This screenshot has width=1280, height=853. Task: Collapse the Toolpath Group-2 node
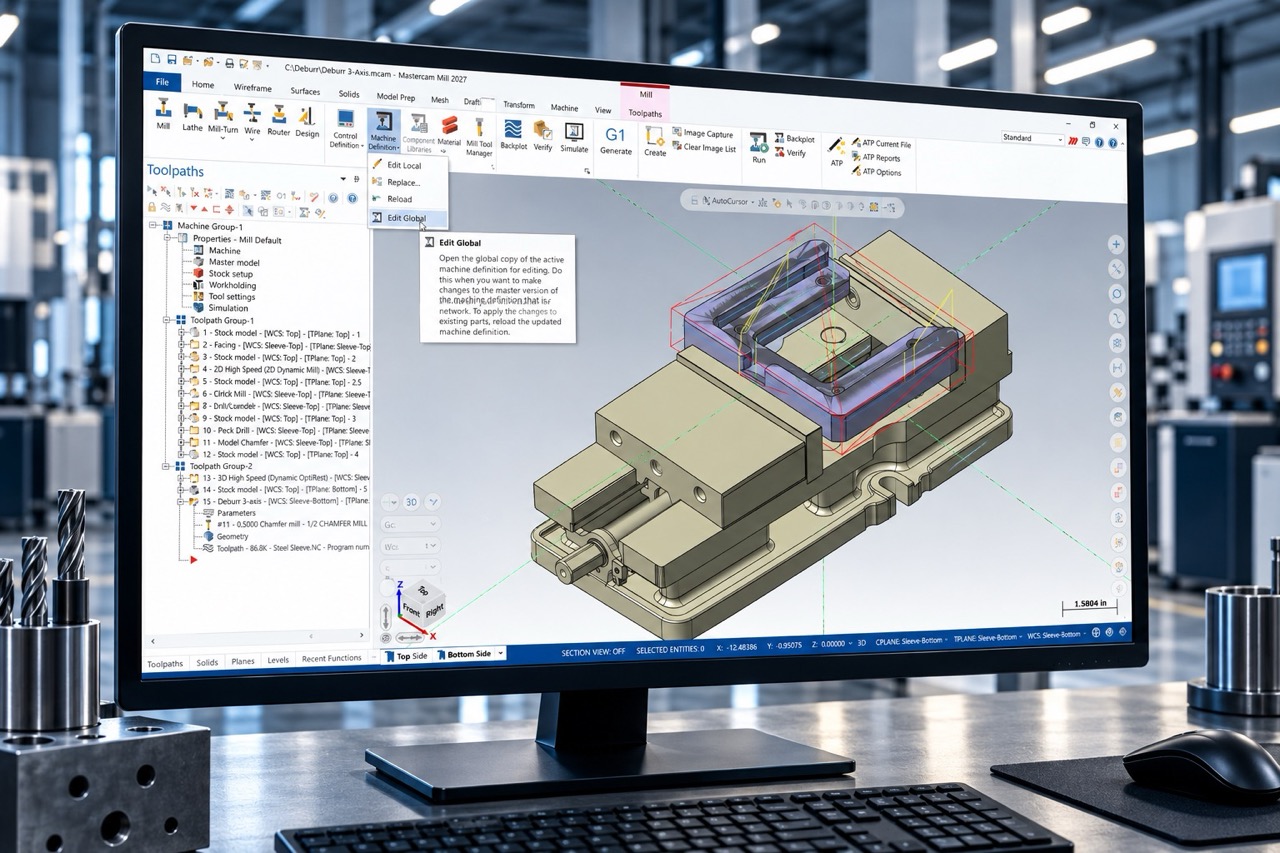(168, 466)
